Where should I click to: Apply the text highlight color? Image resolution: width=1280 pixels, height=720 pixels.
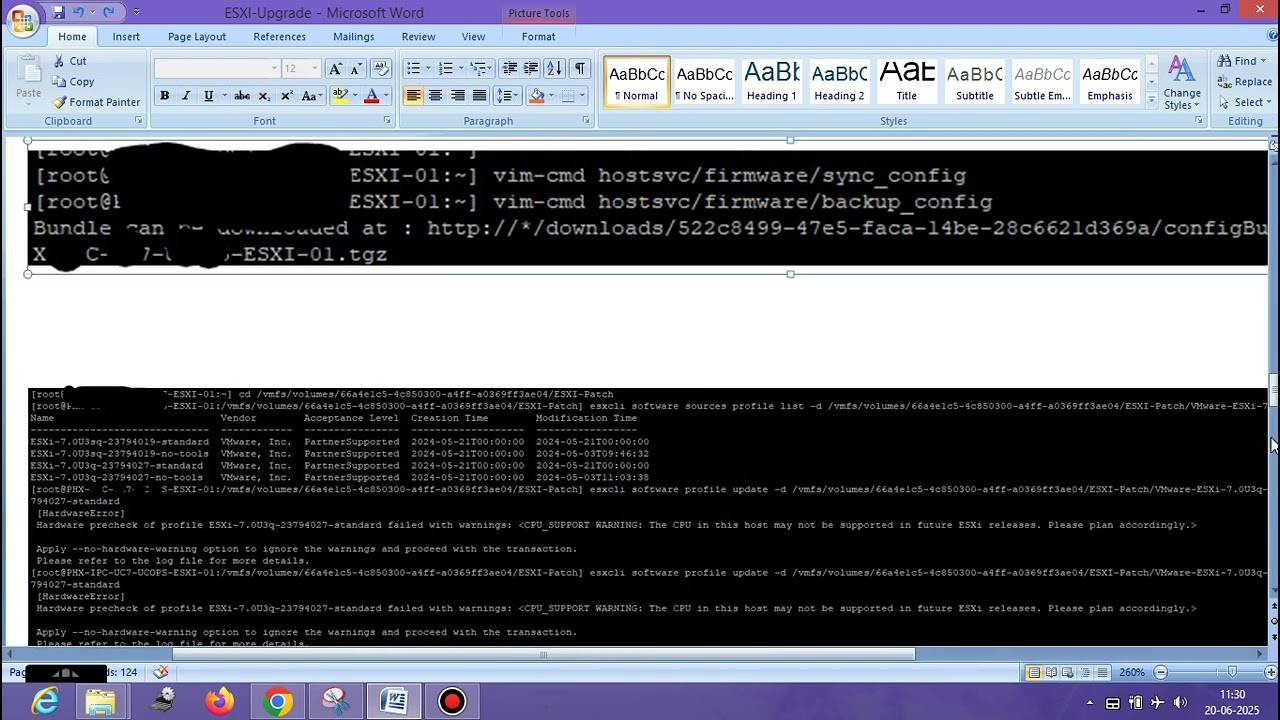[339, 96]
